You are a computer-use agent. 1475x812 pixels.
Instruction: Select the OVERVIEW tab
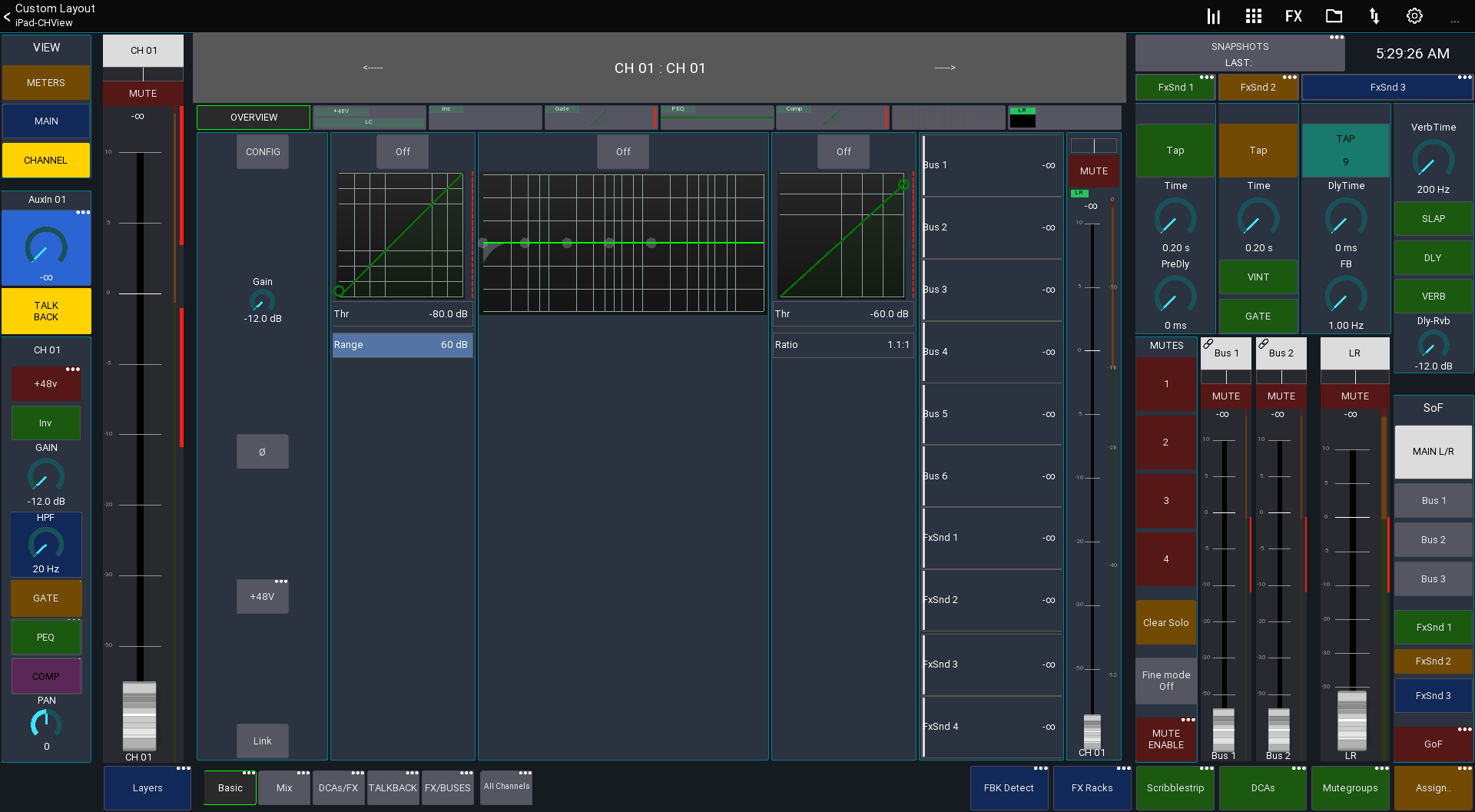pos(254,118)
